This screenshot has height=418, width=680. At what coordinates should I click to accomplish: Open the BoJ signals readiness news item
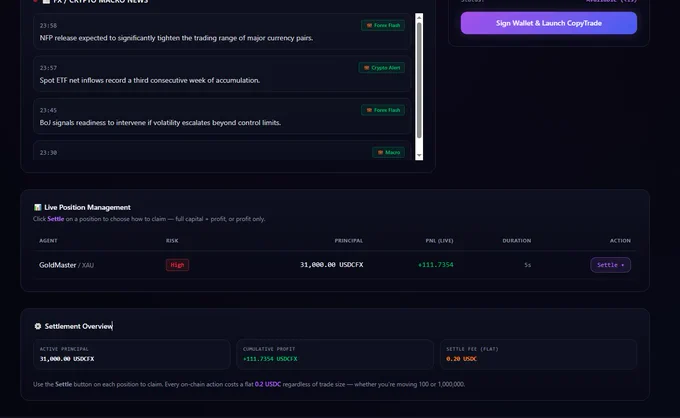click(x=222, y=116)
